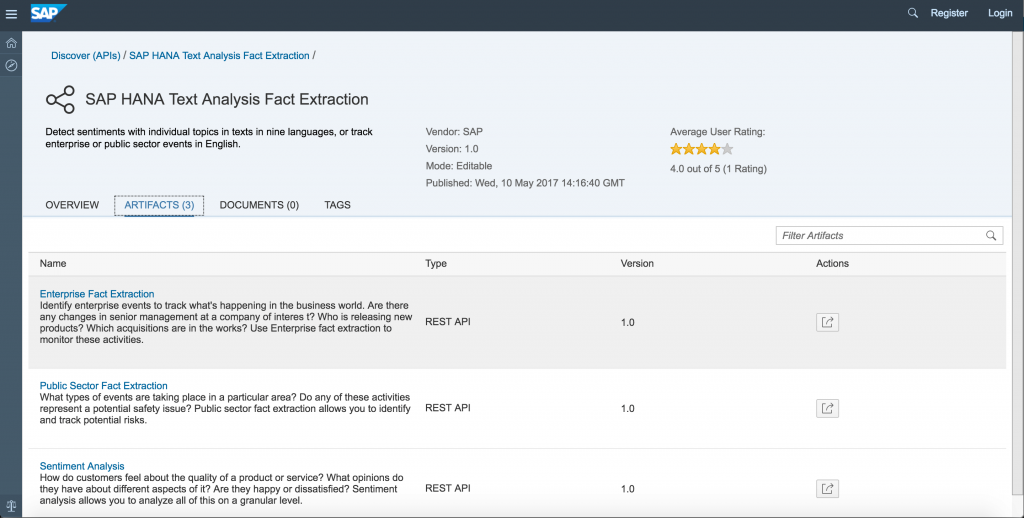Click the Version column header
The width and height of the screenshot is (1024, 518).
coord(637,263)
